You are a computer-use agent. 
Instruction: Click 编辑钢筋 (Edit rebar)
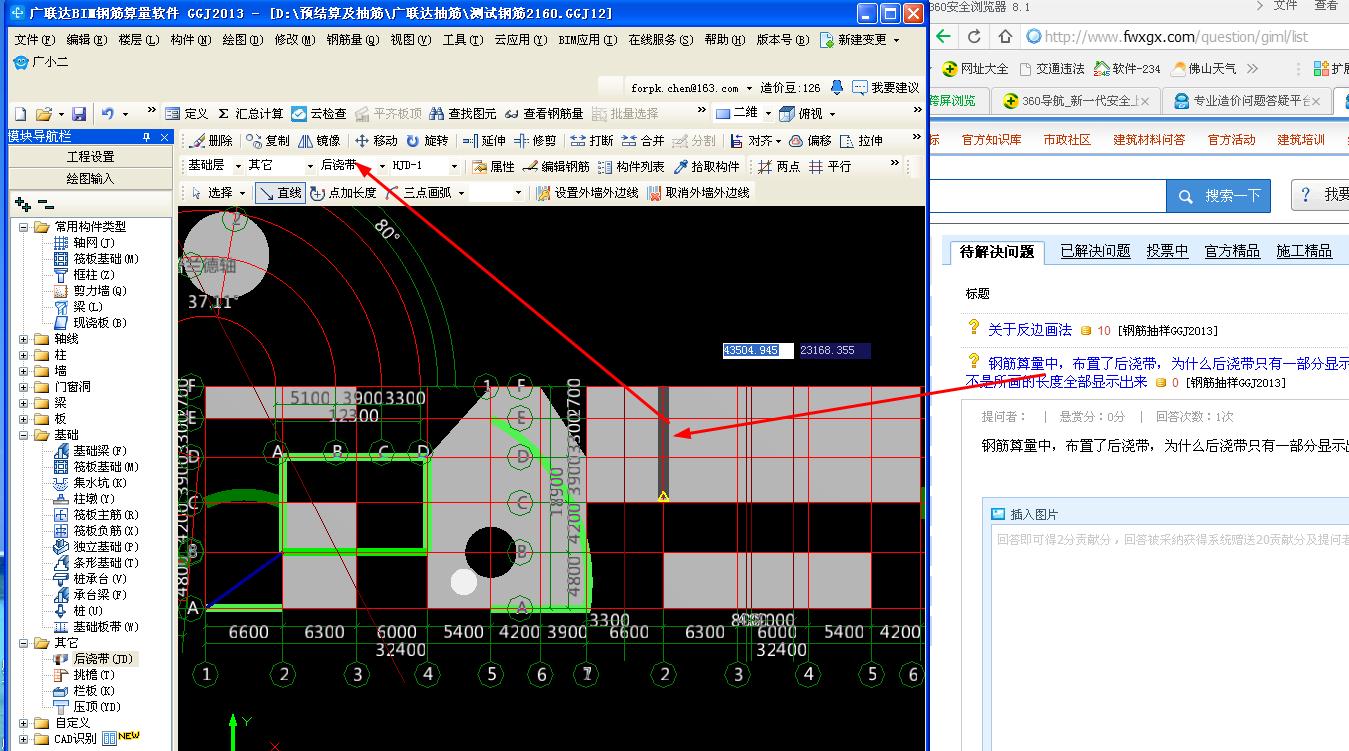[x=557, y=167]
